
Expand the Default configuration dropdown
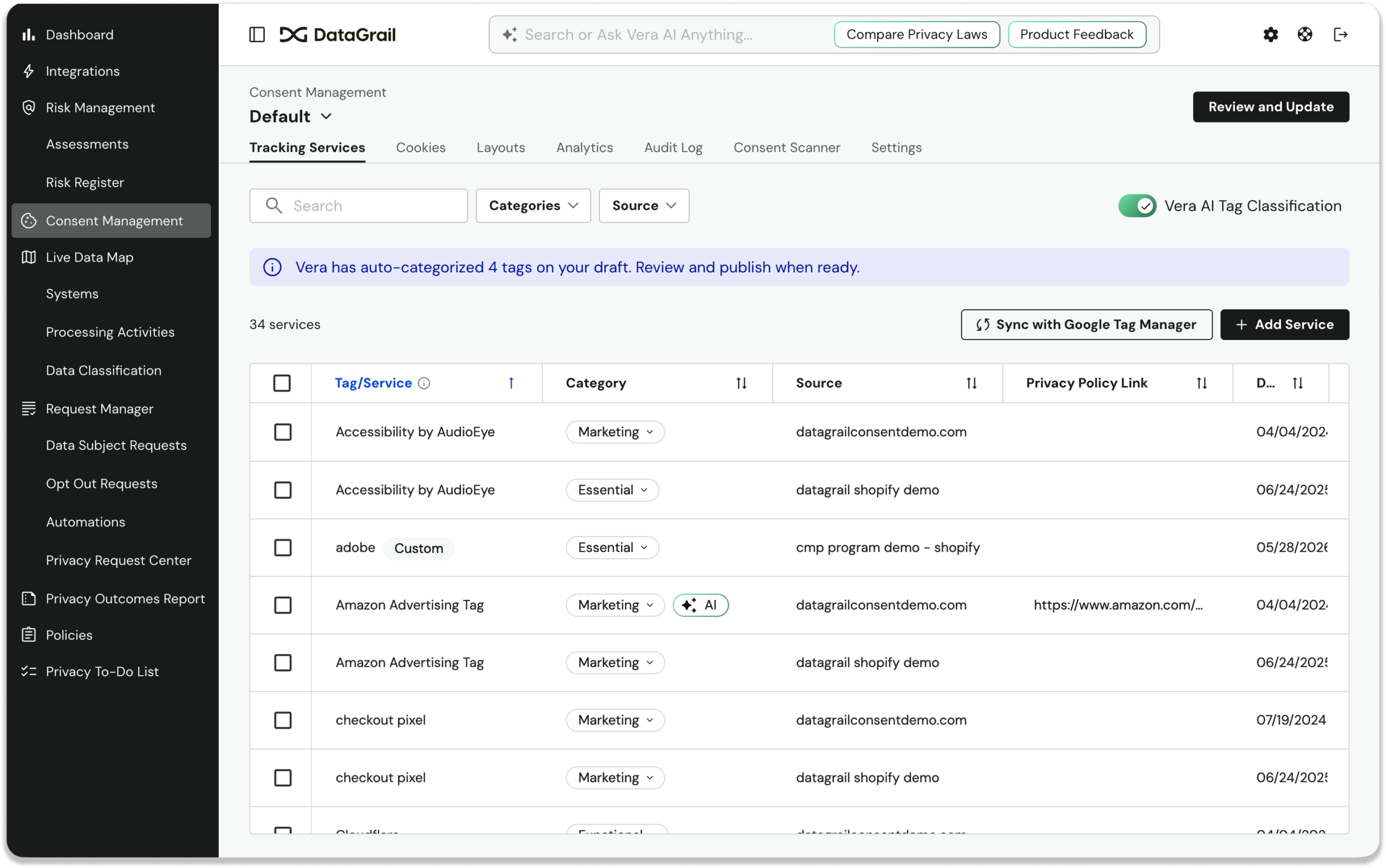tap(291, 116)
